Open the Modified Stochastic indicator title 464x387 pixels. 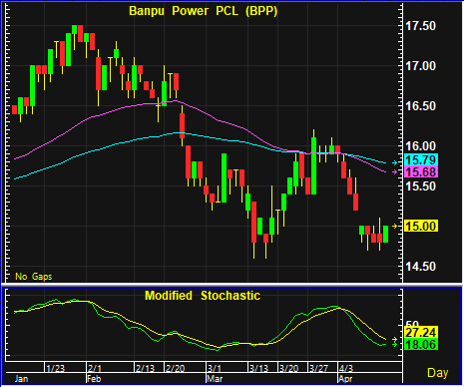[202, 296]
